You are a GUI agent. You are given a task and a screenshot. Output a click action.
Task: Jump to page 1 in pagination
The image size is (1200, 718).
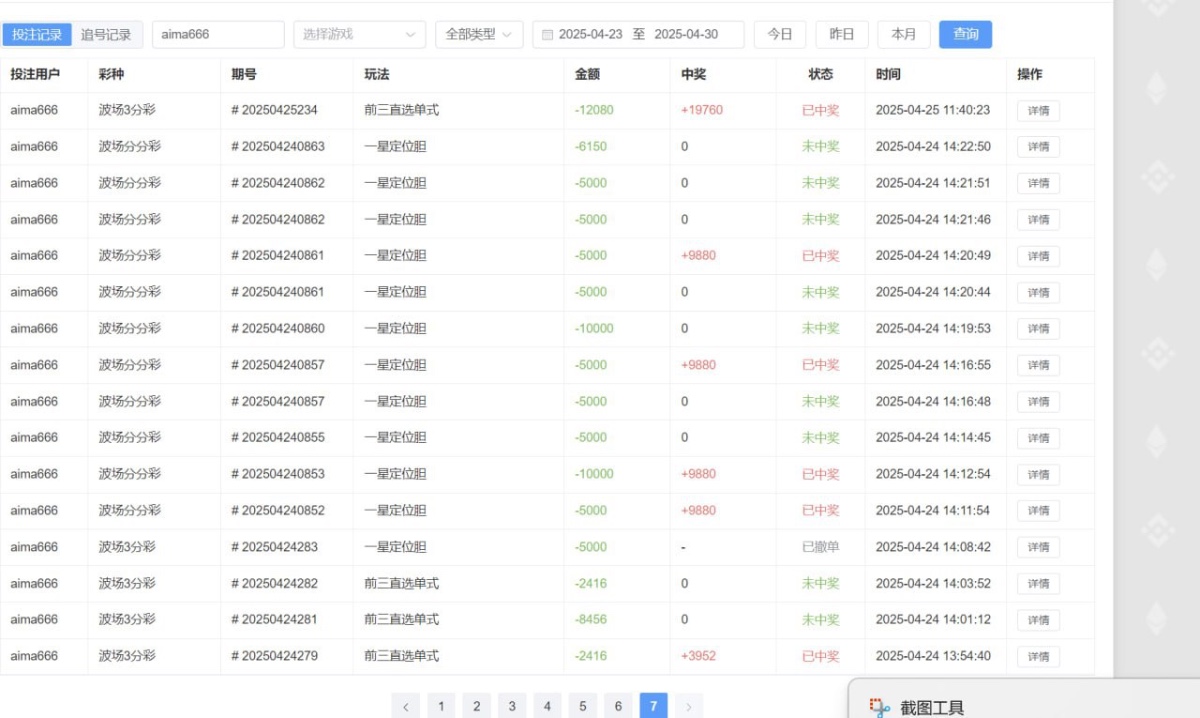pos(441,705)
